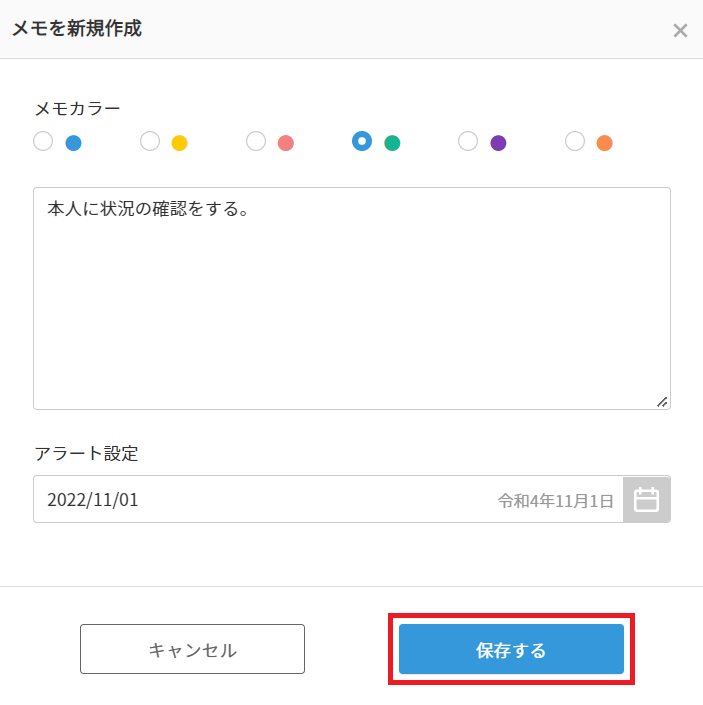The width and height of the screenshot is (703, 705).
Task: Click the purple color dot
Action: 498,143
